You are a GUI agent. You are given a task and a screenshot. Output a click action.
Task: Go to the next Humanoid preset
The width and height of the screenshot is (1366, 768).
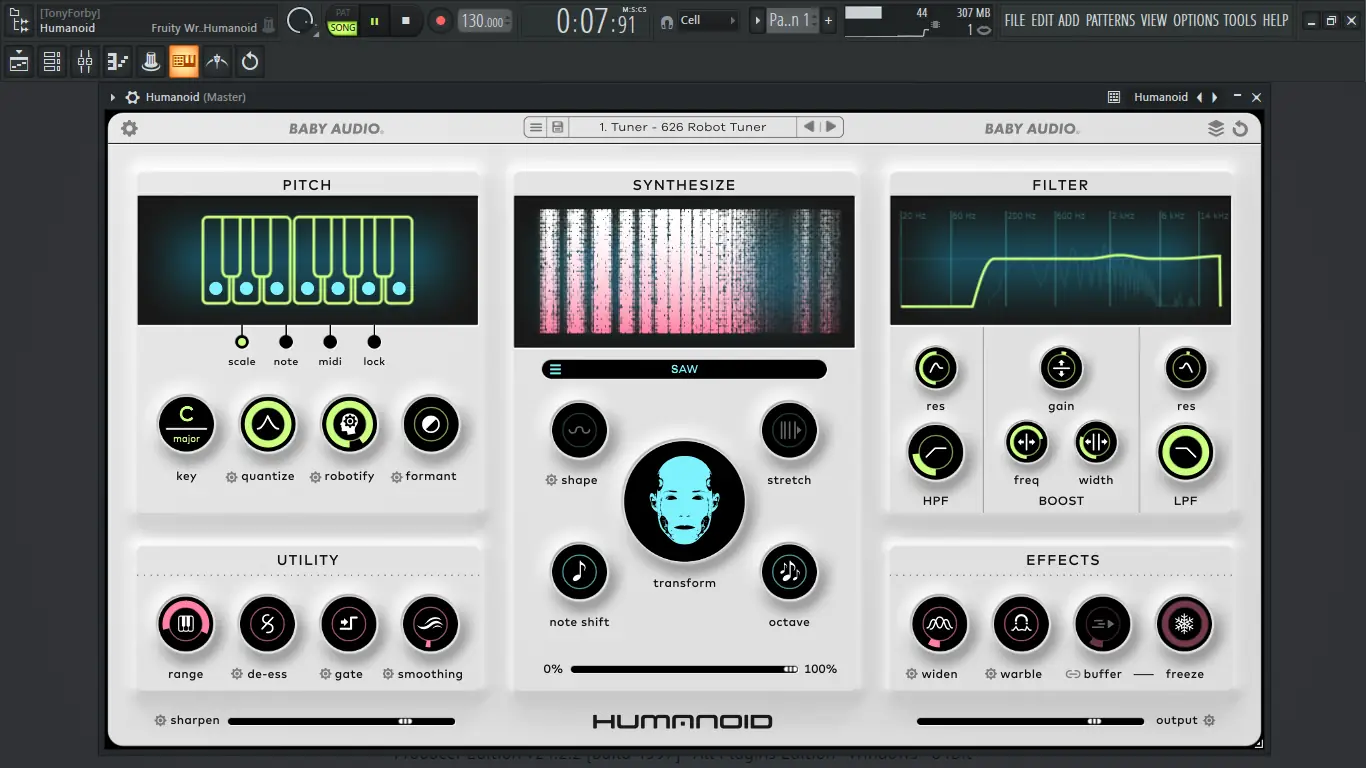click(x=831, y=127)
